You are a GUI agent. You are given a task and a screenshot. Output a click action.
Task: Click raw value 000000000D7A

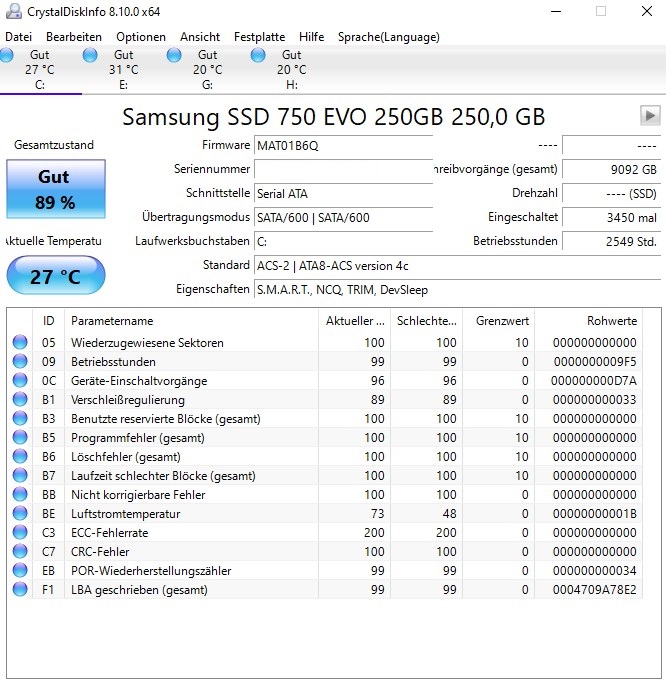[x=594, y=381]
